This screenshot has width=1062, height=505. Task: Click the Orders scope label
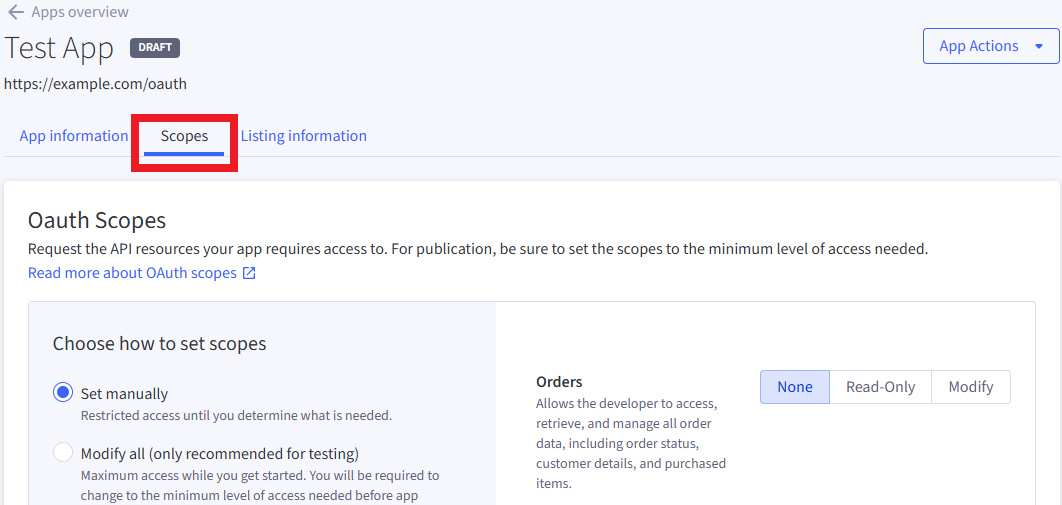click(x=559, y=382)
